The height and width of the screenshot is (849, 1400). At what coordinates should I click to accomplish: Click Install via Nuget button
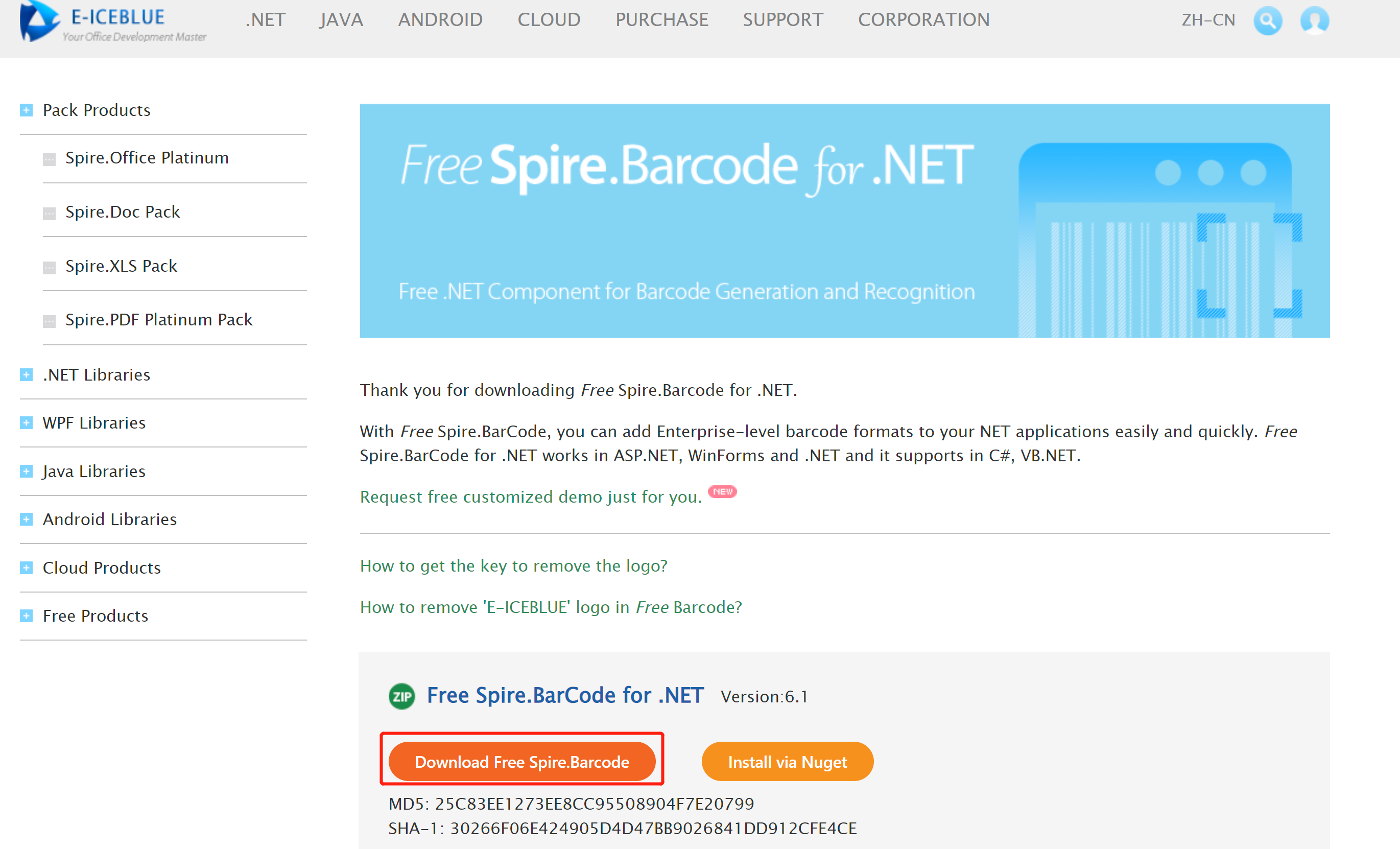click(787, 762)
